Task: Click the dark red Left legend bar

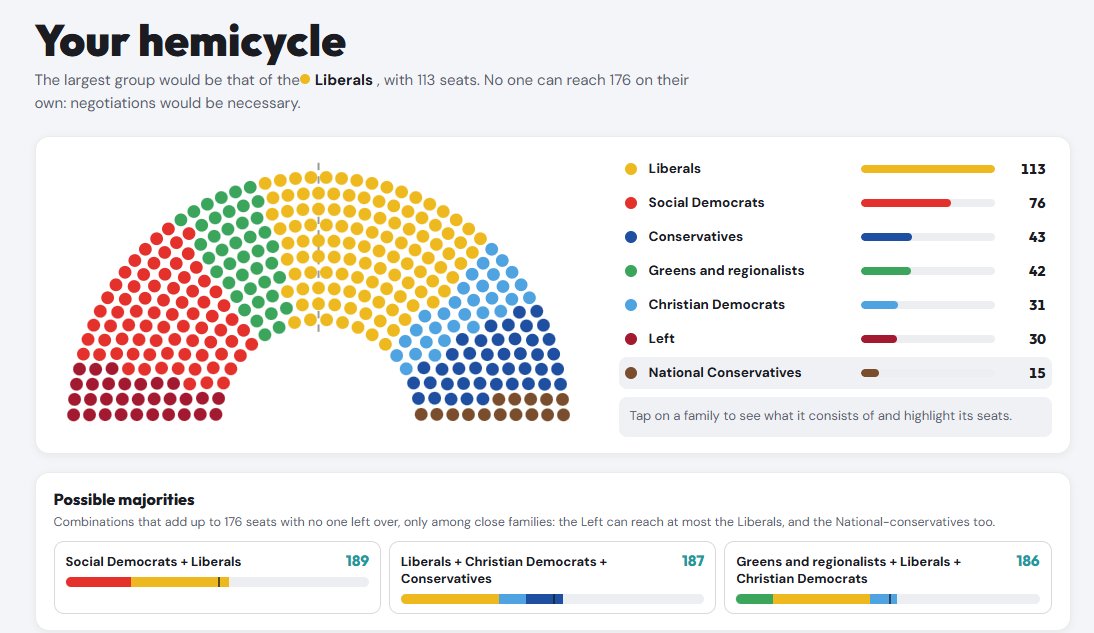Action: click(878, 339)
